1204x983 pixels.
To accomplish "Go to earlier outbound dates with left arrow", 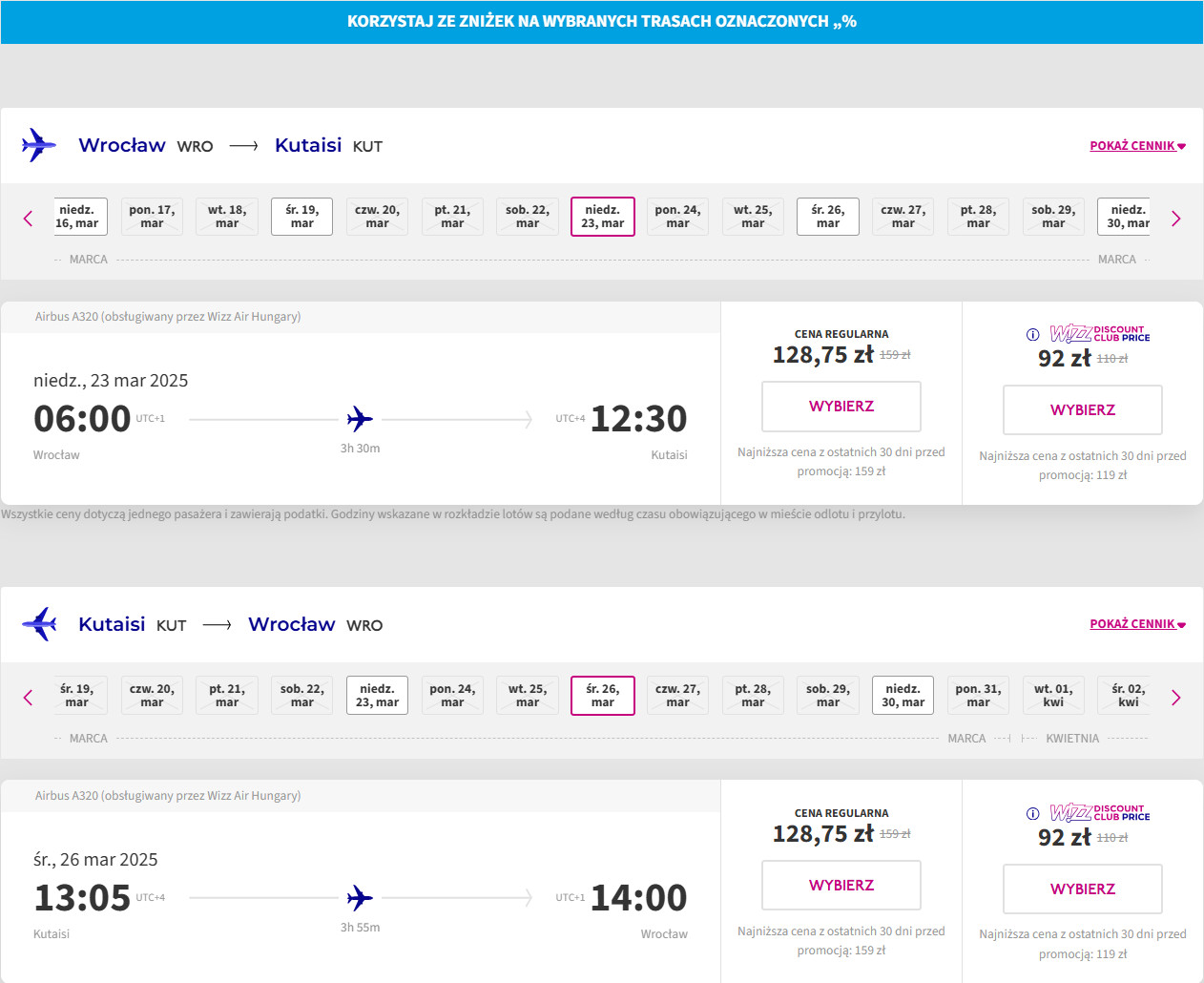I will click(28, 219).
